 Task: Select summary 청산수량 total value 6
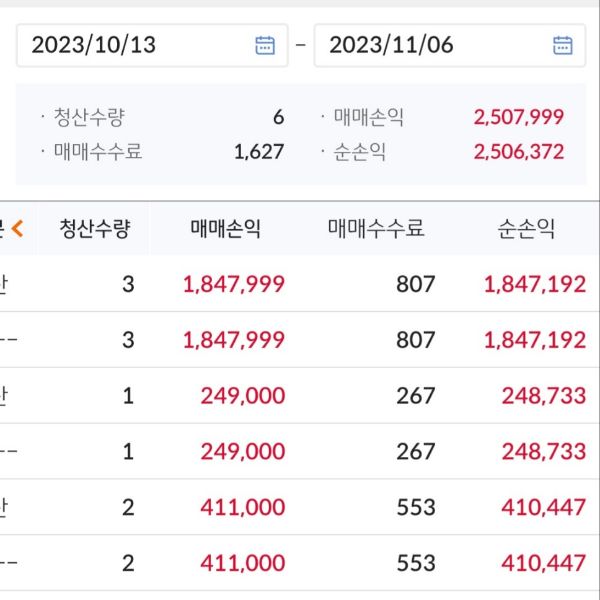(278, 117)
